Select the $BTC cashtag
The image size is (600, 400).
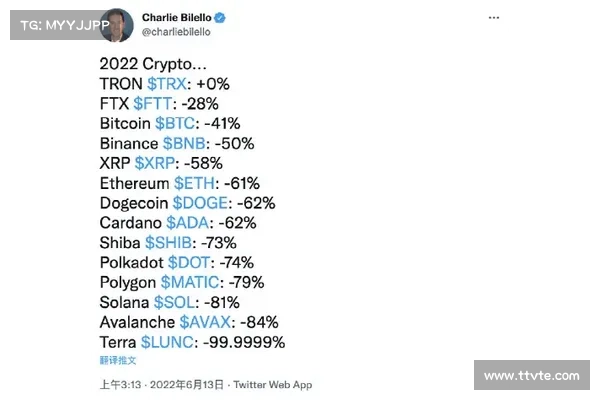175,124
